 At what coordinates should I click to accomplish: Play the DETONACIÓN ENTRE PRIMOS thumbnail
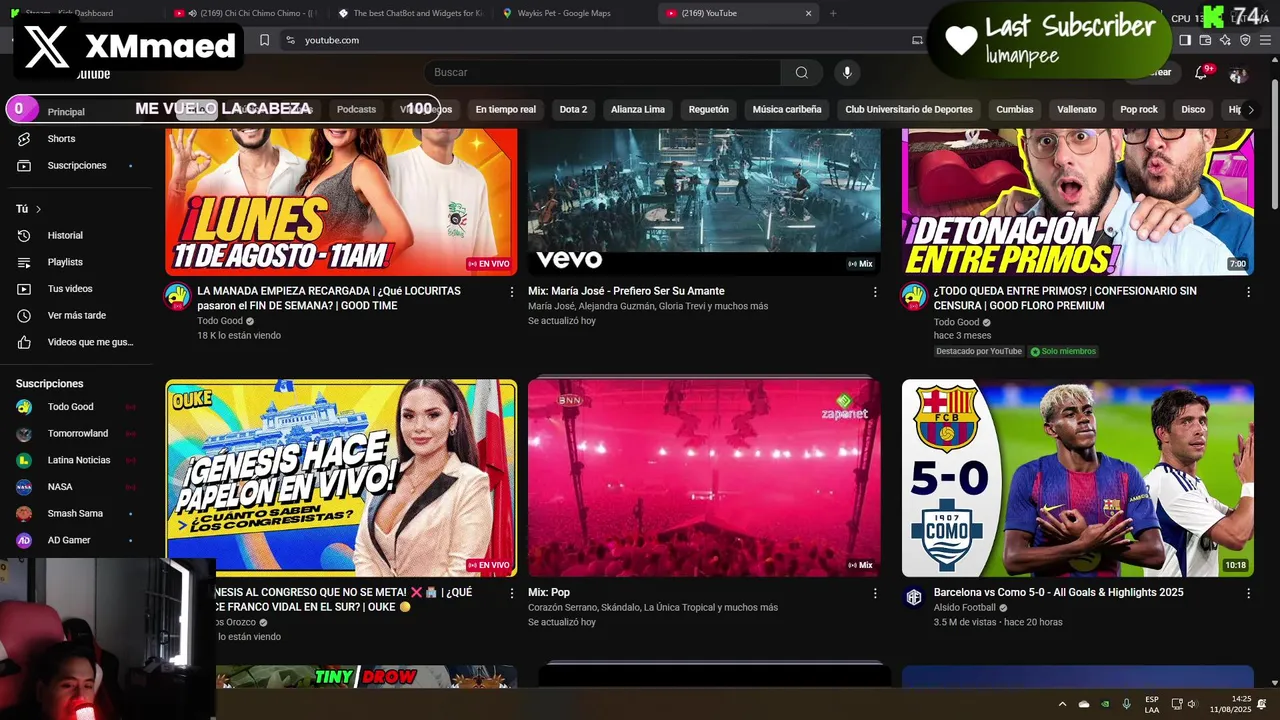tap(1078, 201)
